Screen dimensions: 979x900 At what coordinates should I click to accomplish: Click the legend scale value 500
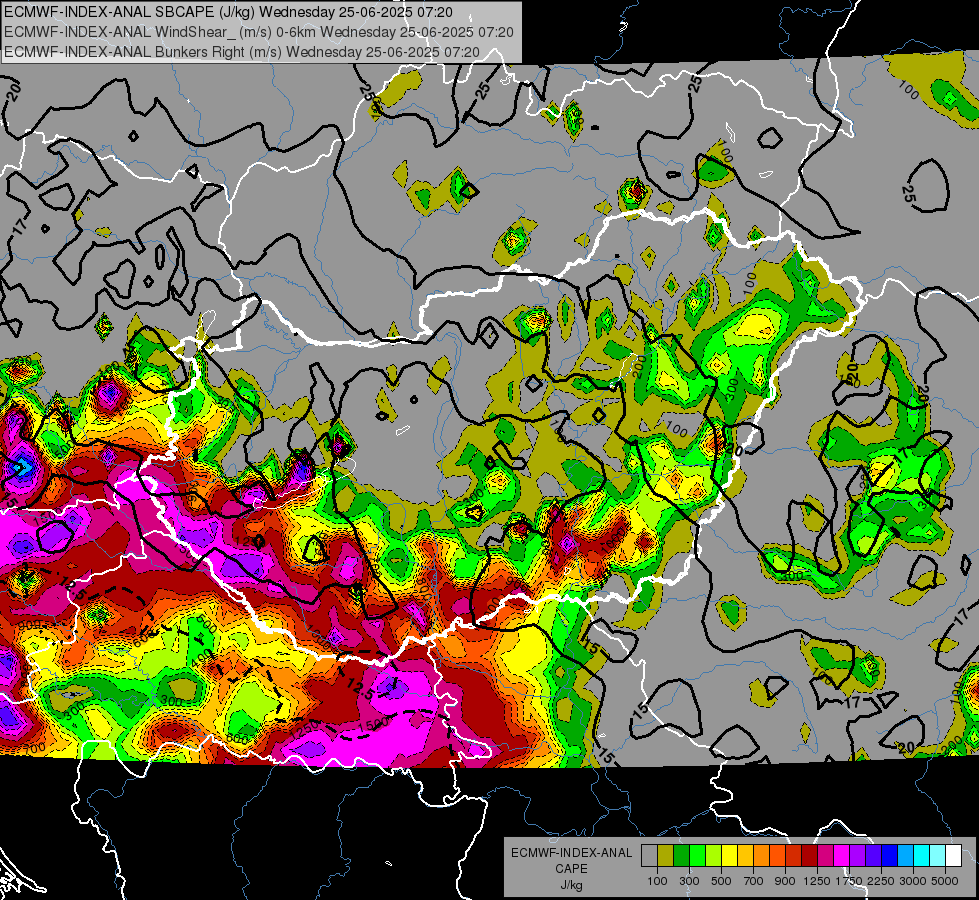(x=721, y=881)
